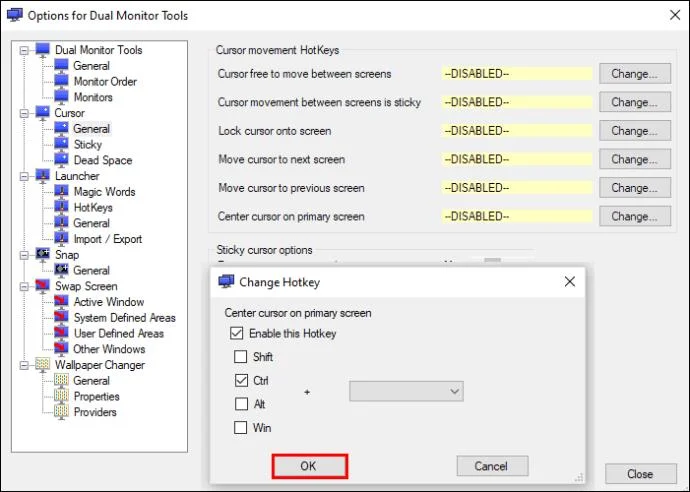Uncheck Enable this Hotkey checkbox
Image resolution: width=690 pixels, height=492 pixels.
(x=236, y=333)
